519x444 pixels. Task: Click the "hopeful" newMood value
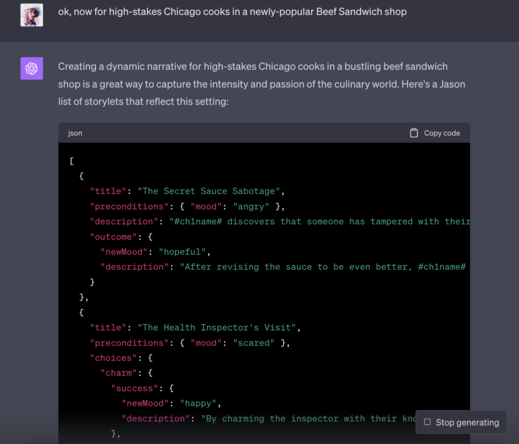182,252
